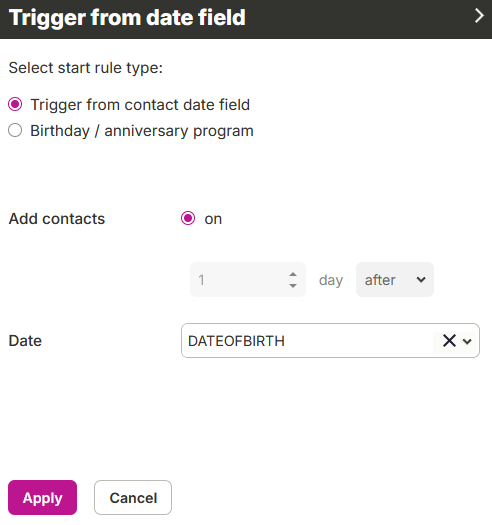The image size is (492, 525).
Task: Click the 'Date' field label
Action: pyautogui.click(x=25, y=341)
